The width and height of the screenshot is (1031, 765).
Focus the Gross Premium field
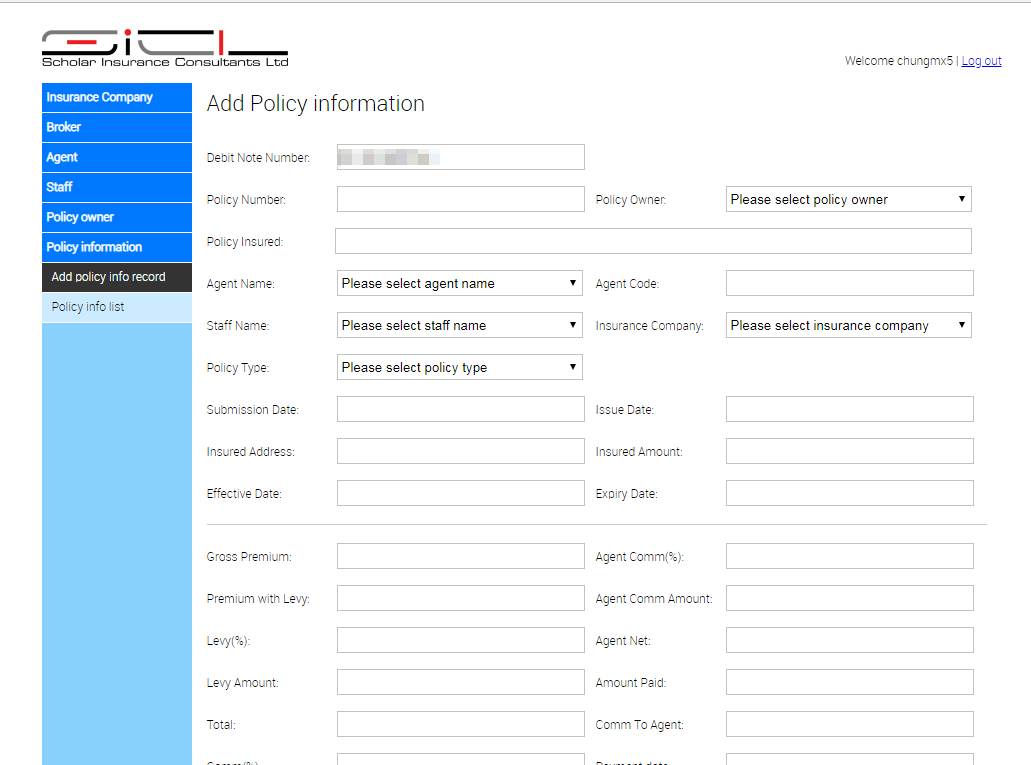460,556
